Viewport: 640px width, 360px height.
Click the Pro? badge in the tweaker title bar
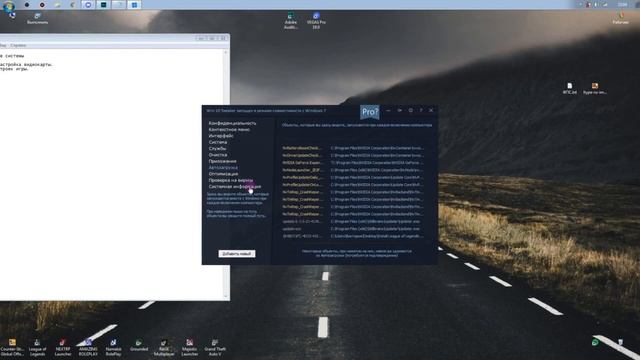[x=370, y=112]
